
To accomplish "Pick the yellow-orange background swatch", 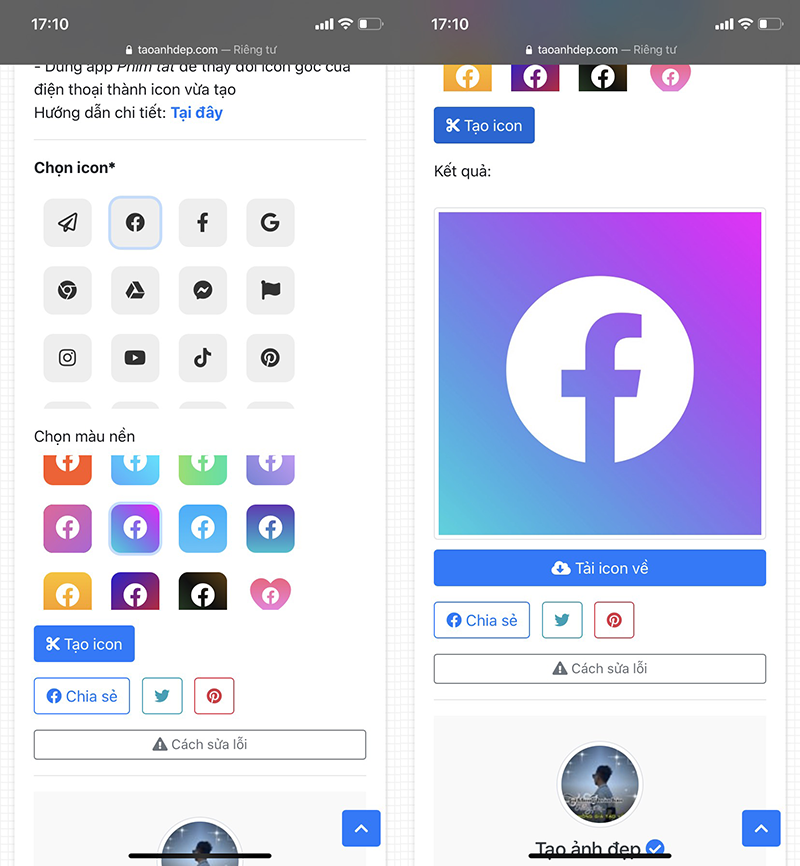I will coord(67,591).
